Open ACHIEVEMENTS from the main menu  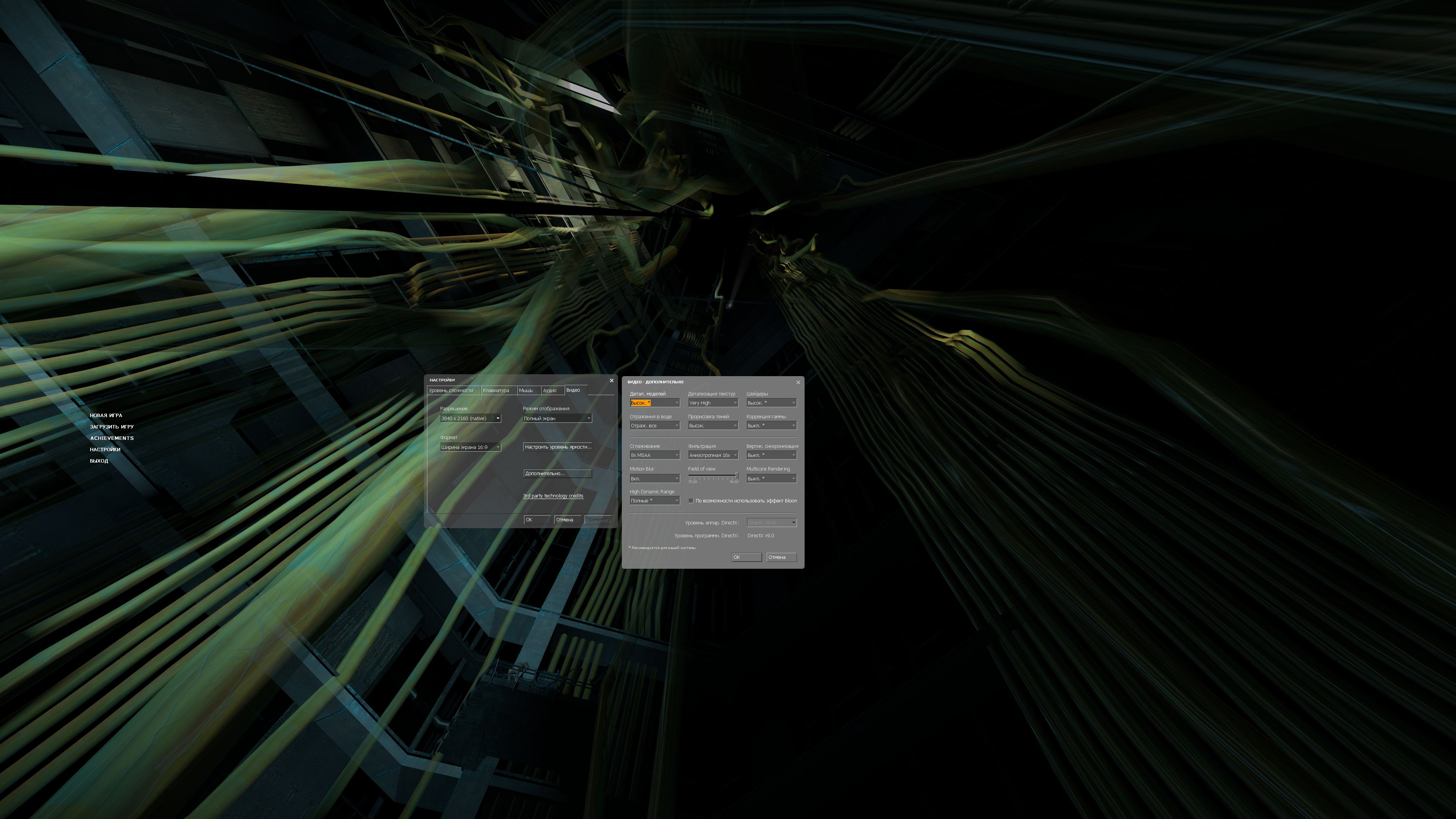pyautogui.click(x=111, y=438)
